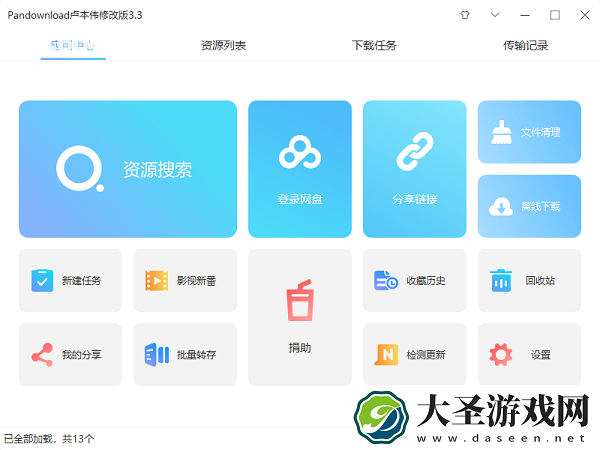Viewport: 600px width, 450px height.
Task: Expand the title bar dropdown chevron
Action: tap(495, 15)
